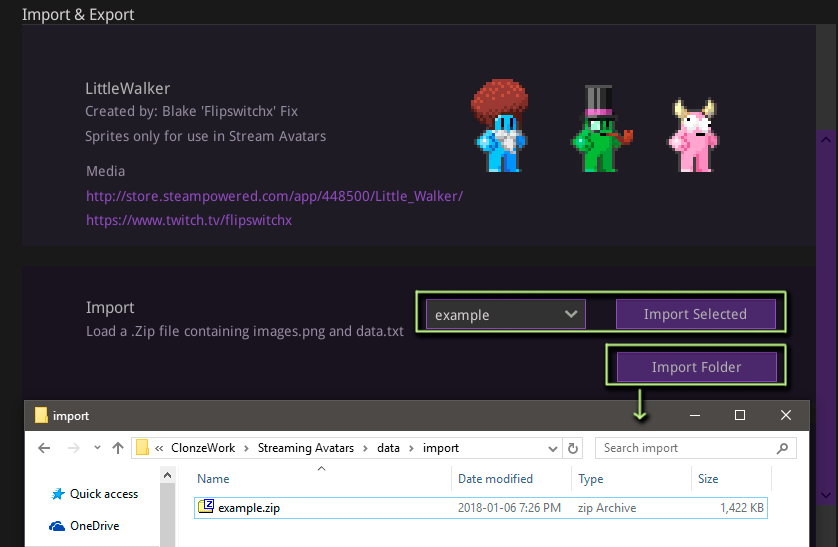Refresh the import folder view
This screenshot has width=838, height=547.
coord(573,448)
